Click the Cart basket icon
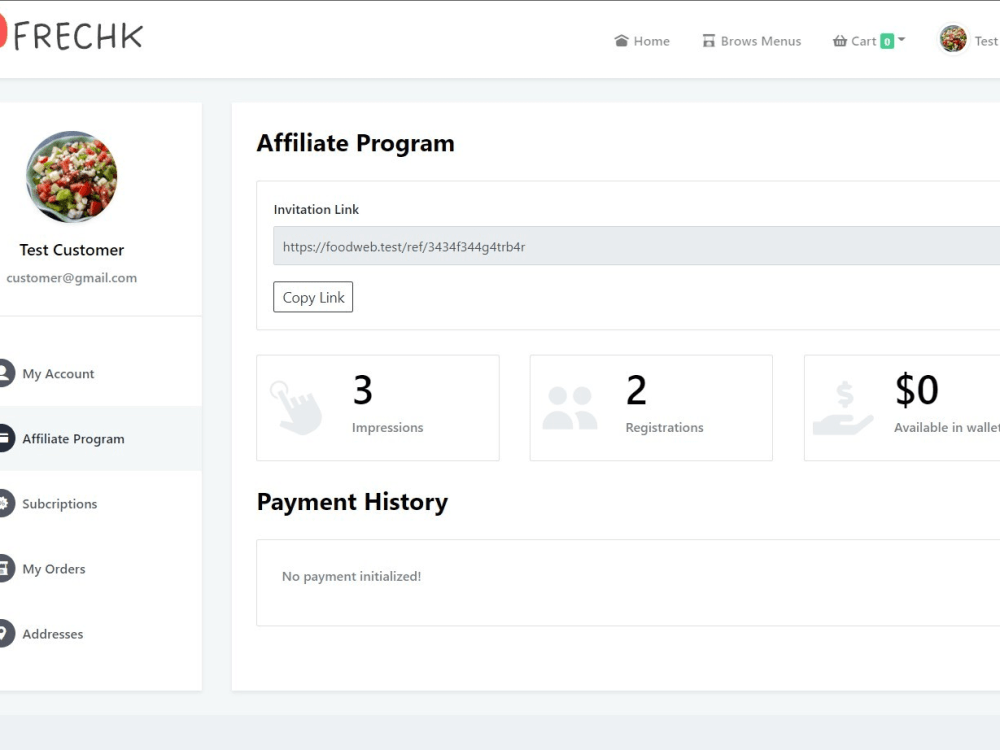This screenshot has height=750, width=1000. [840, 41]
